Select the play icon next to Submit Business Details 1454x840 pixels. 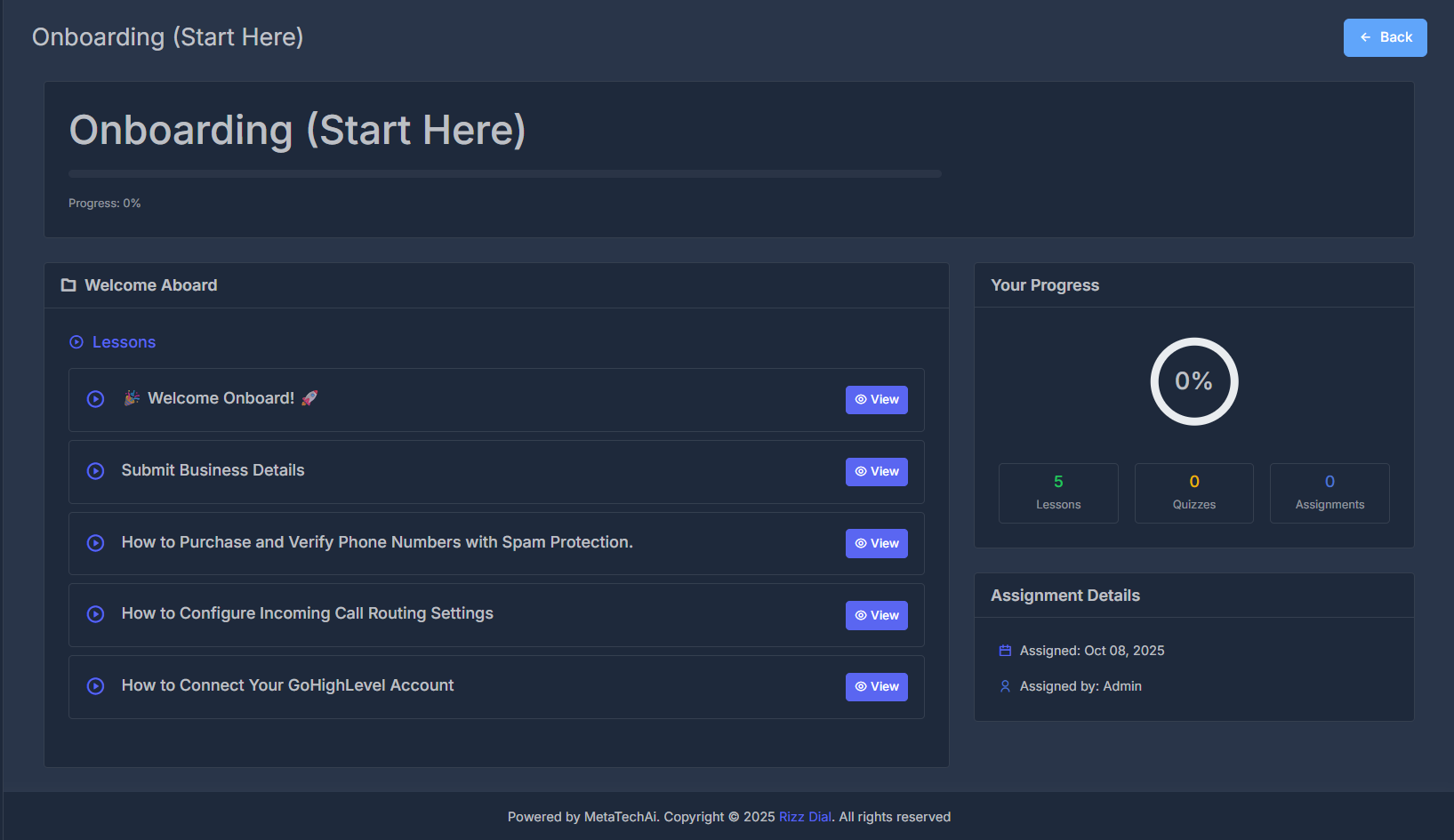pos(95,471)
